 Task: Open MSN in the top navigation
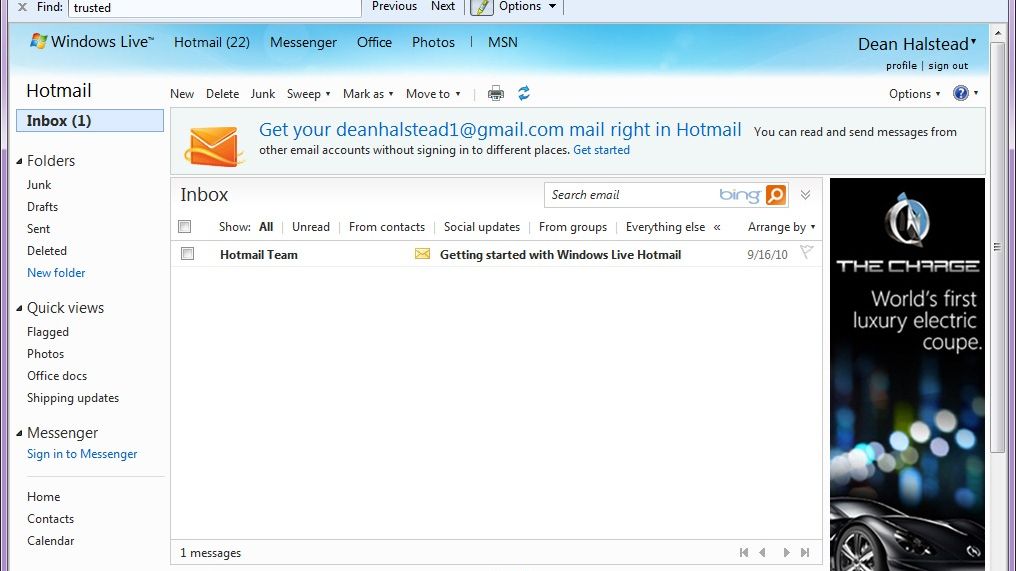coord(502,42)
